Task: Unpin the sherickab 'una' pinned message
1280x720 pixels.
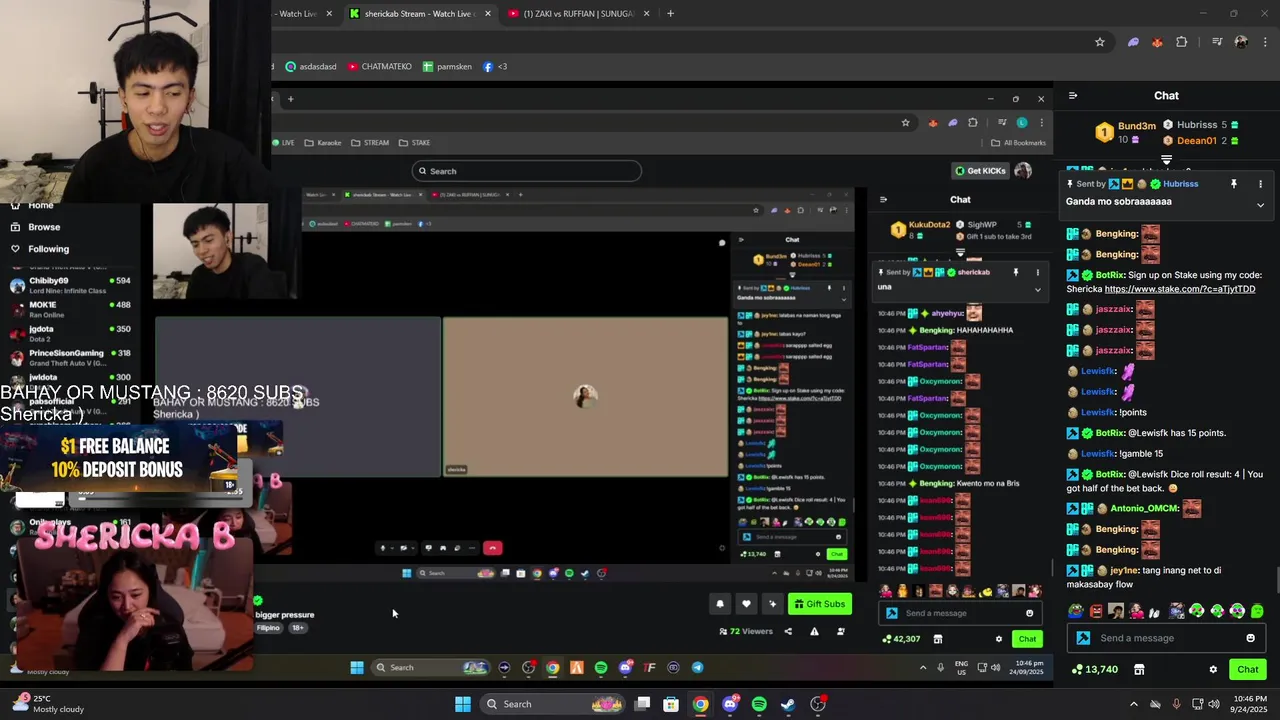Action: [x=1016, y=272]
